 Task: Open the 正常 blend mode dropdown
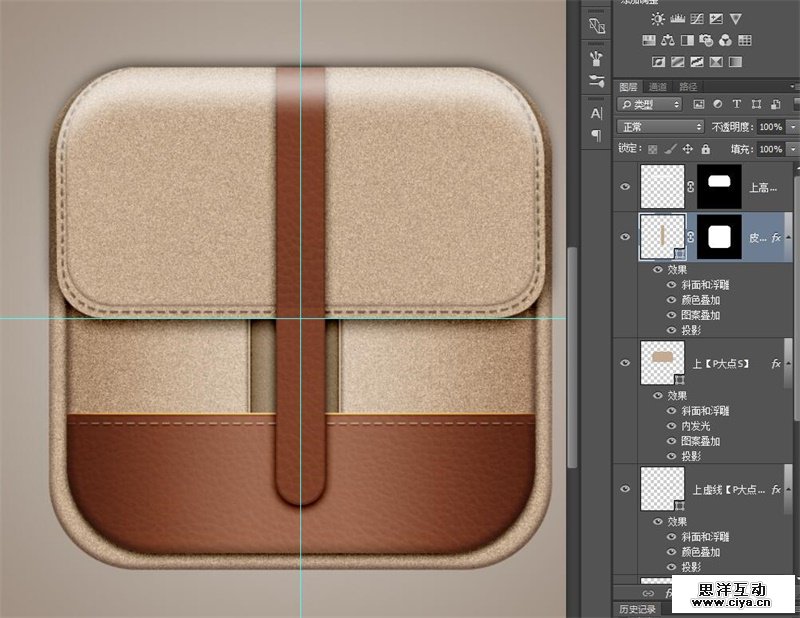pyautogui.click(x=660, y=127)
